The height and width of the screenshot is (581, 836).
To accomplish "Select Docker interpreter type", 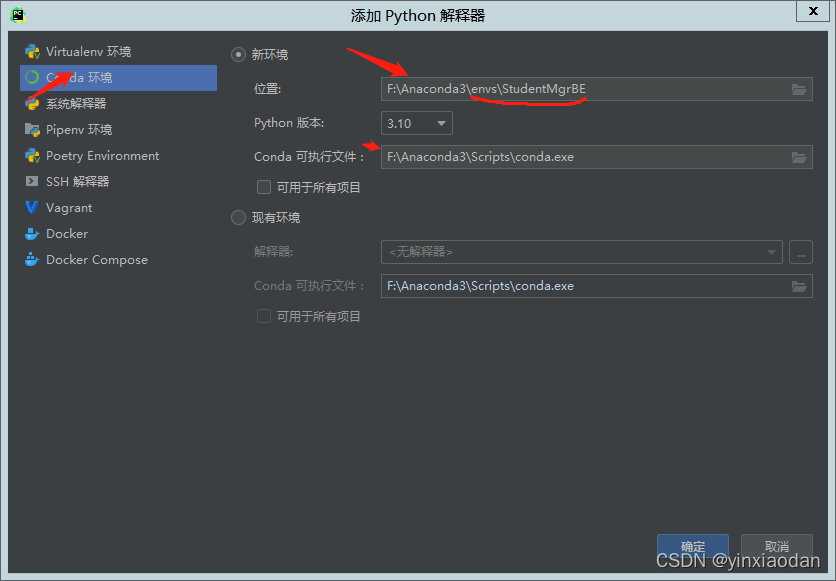I will click(118, 233).
